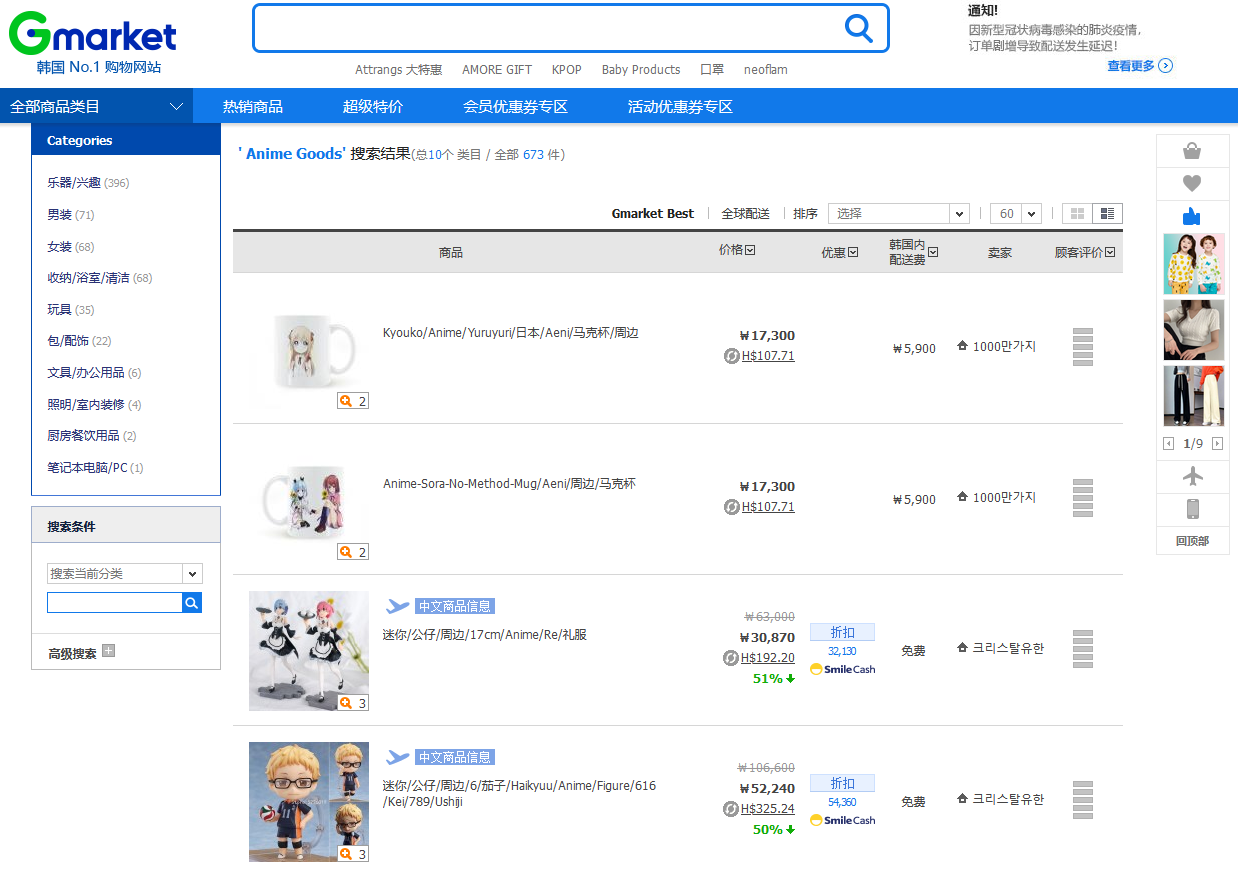Open the 超级特价 nav tab

(x=372, y=106)
